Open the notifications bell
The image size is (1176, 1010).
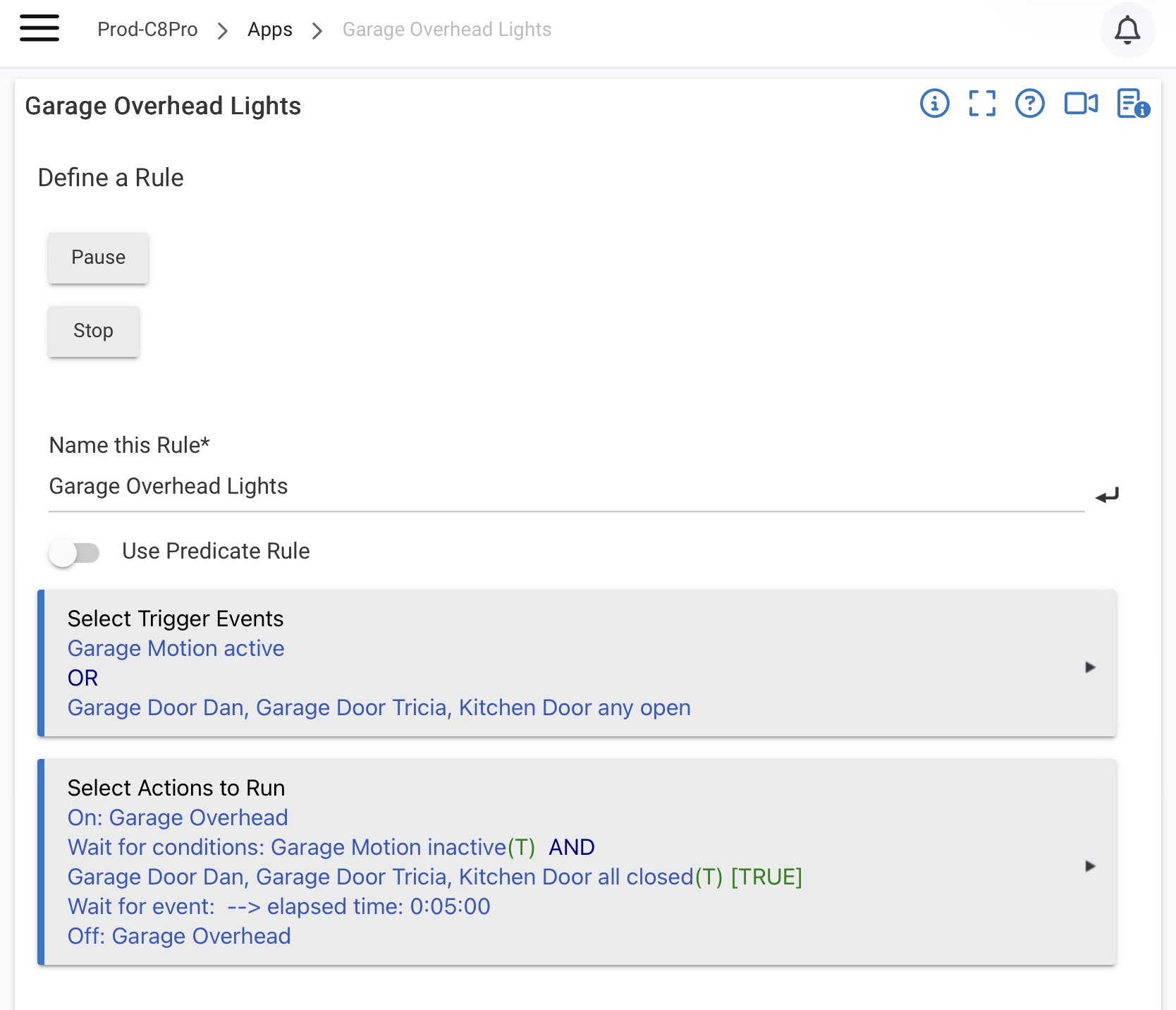tap(1127, 30)
